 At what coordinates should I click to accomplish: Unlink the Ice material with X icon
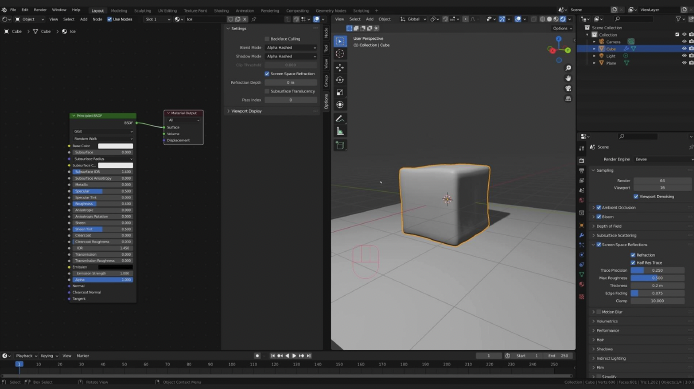[x=244, y=19]
